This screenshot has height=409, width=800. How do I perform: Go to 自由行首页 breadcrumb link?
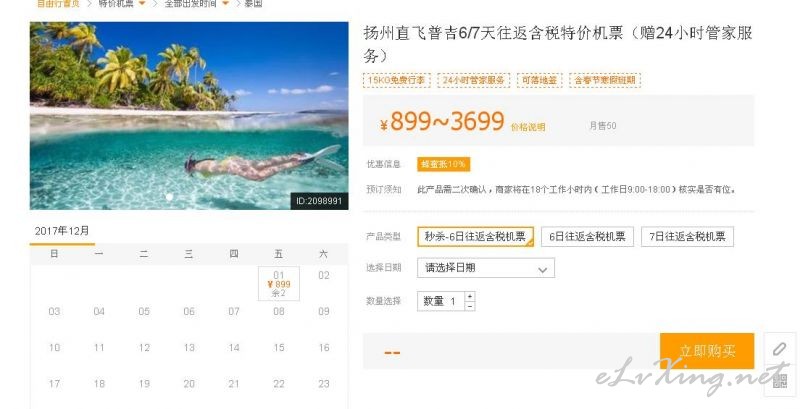tap(58, 3)
